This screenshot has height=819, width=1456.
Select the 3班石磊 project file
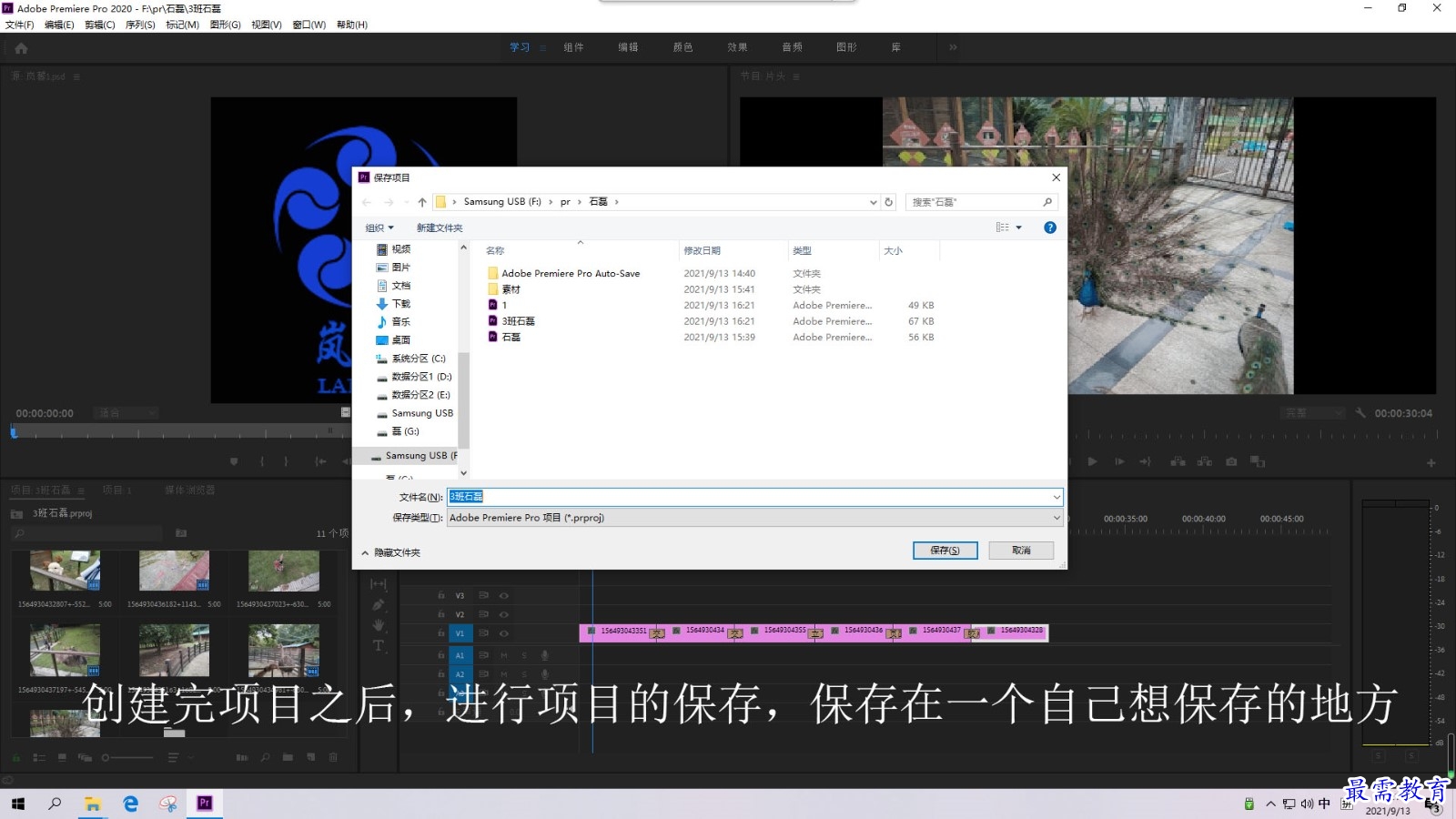pos(511,321)
